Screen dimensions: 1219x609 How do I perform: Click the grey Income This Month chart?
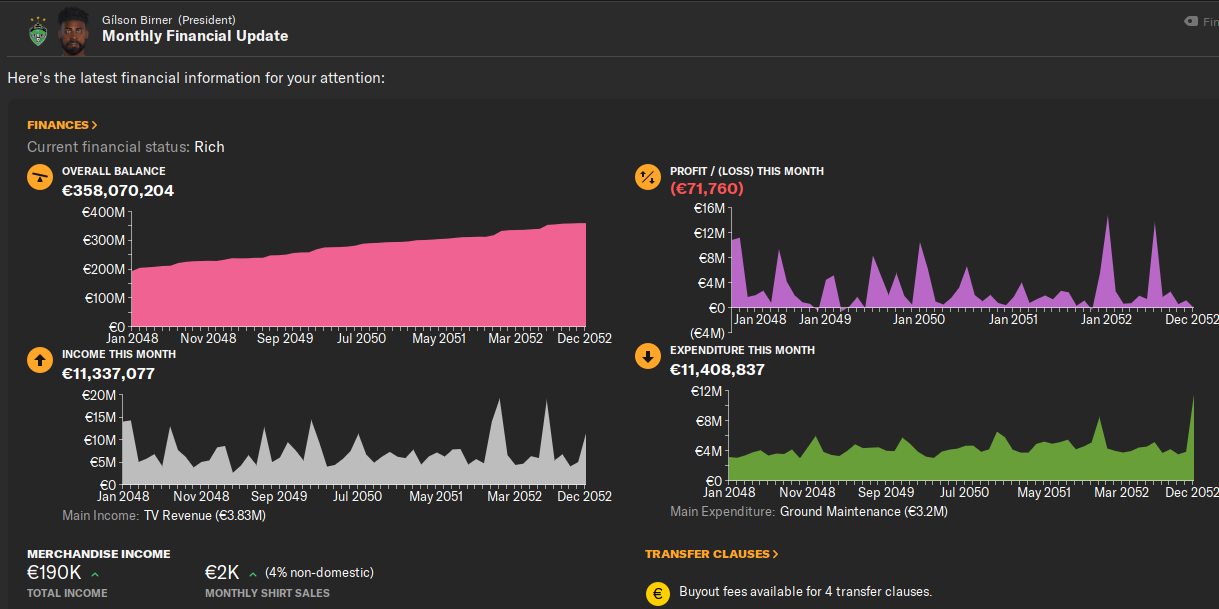click(354, 441)
